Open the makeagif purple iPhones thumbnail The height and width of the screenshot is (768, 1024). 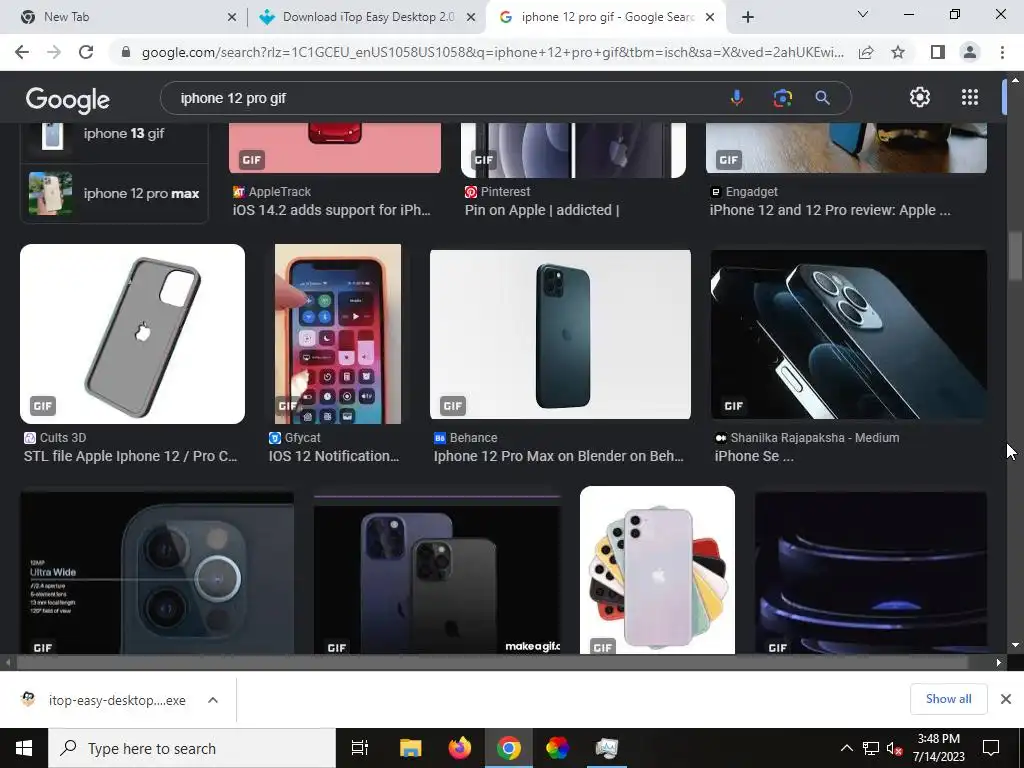[437, 575]
